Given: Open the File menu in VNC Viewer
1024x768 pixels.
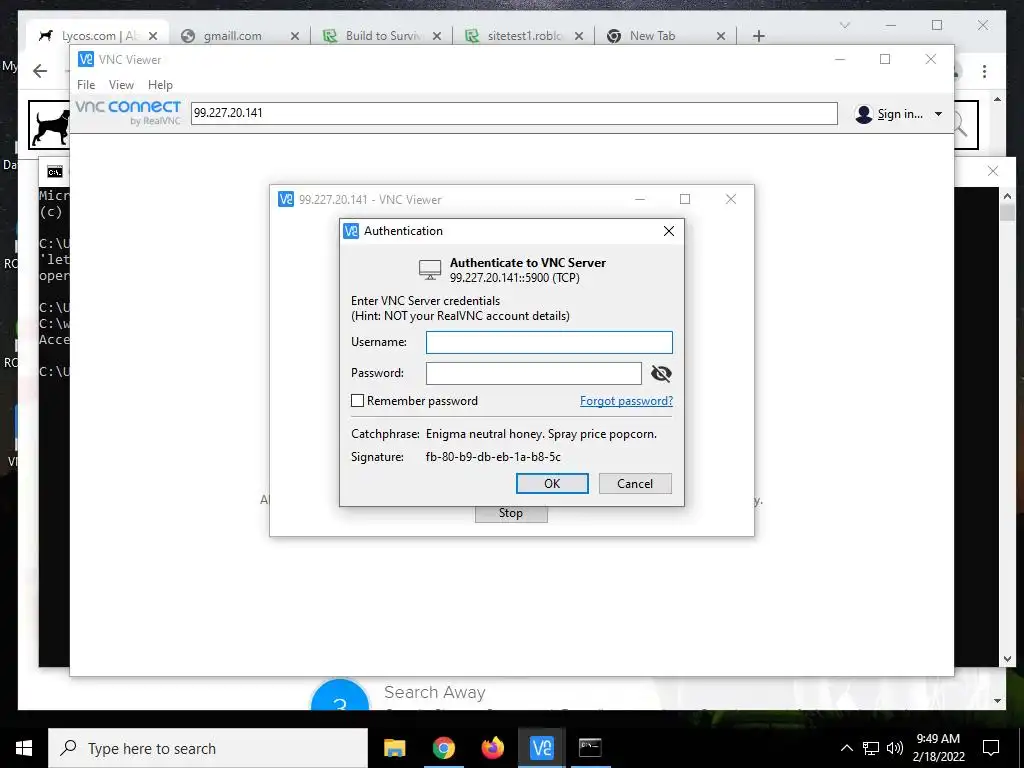Looking at the screenshot, I should click(x=86, y=84).
